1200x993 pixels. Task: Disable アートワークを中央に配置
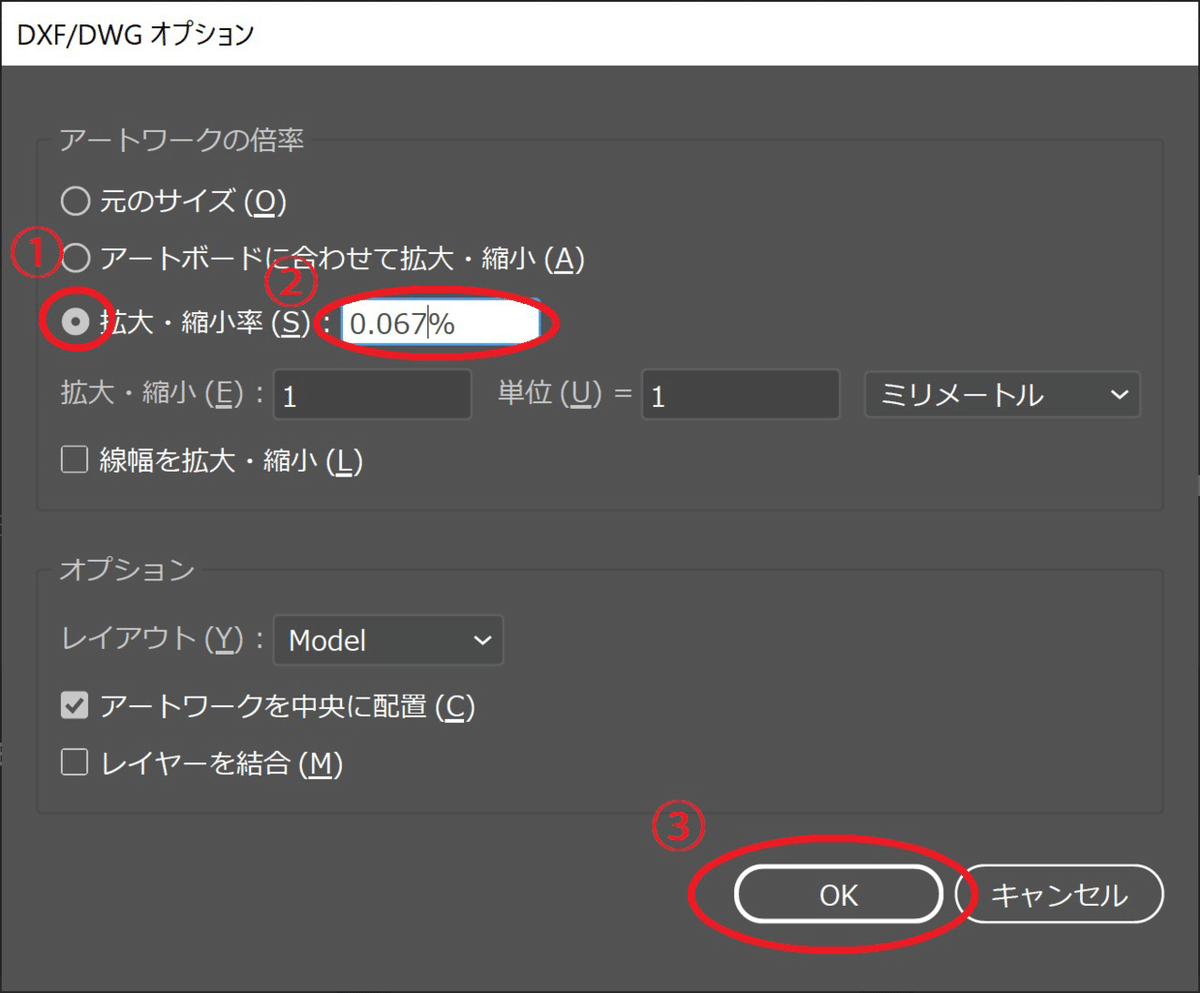74,706
